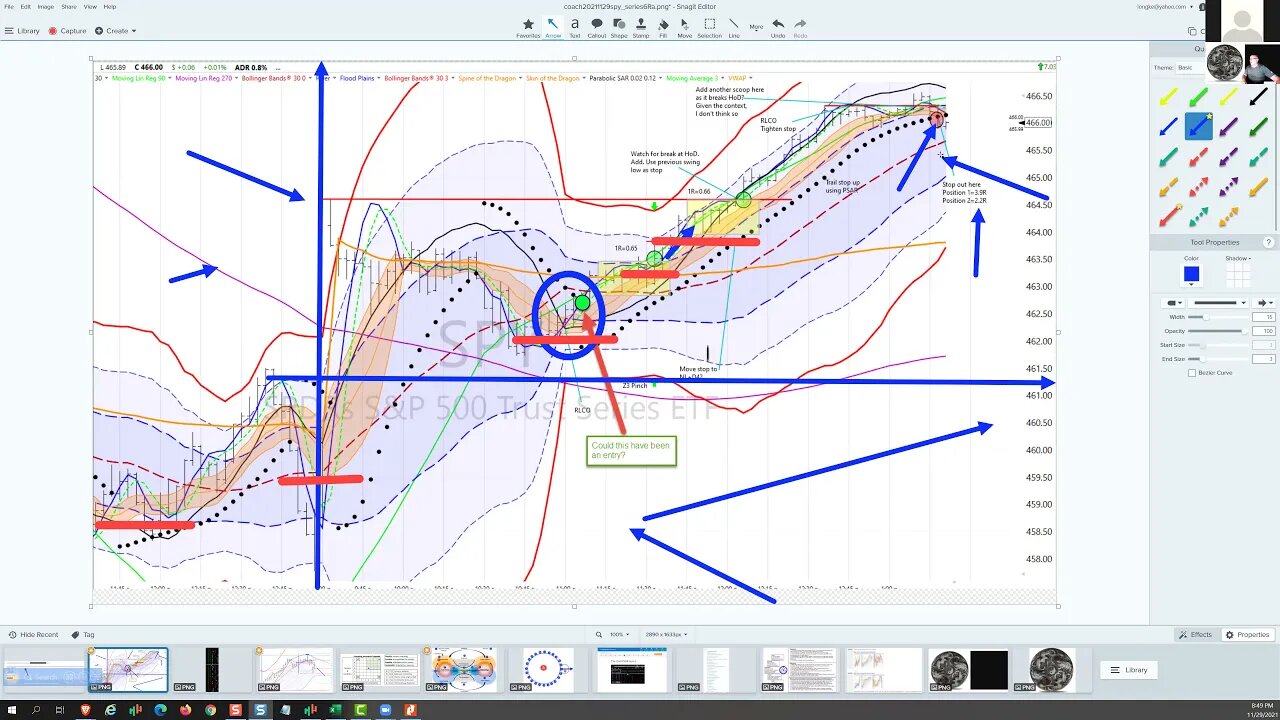
Task: Open the arrow end cap dropdown
Action: (x=1264, y=302)
